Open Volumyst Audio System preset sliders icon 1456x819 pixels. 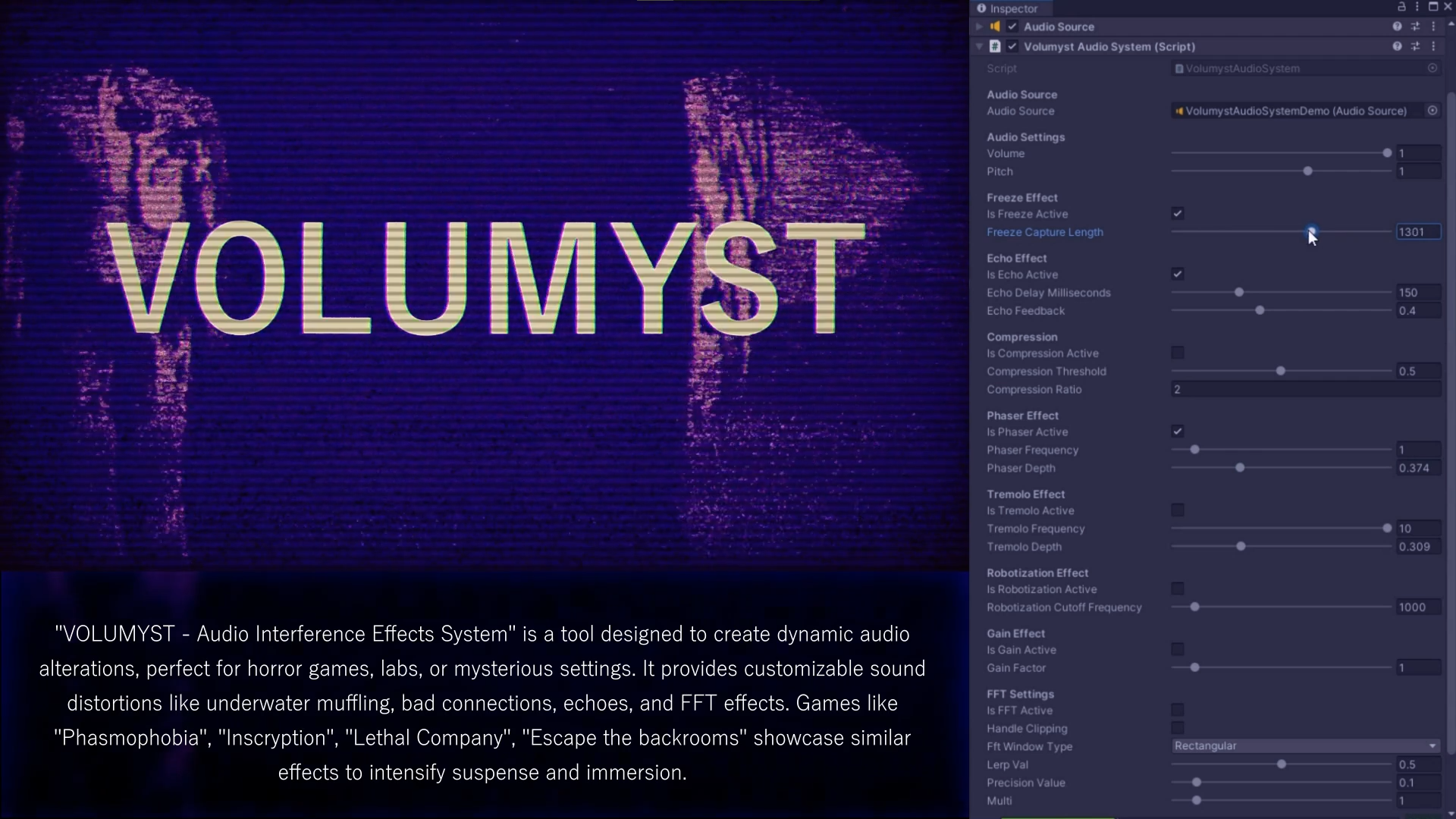pos(1415,46)
